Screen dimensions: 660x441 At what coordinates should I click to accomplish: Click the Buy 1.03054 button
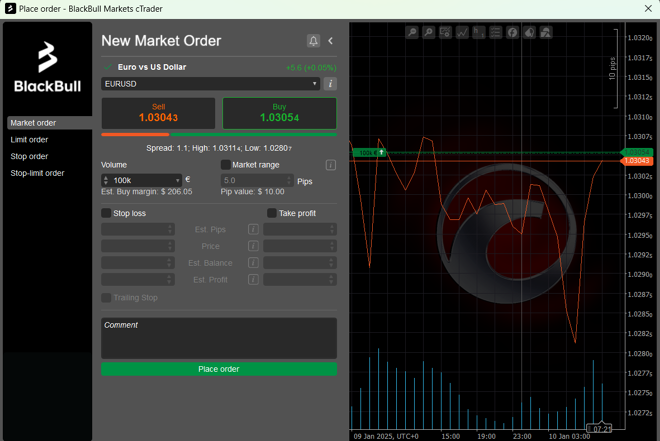tap(279, 113)
